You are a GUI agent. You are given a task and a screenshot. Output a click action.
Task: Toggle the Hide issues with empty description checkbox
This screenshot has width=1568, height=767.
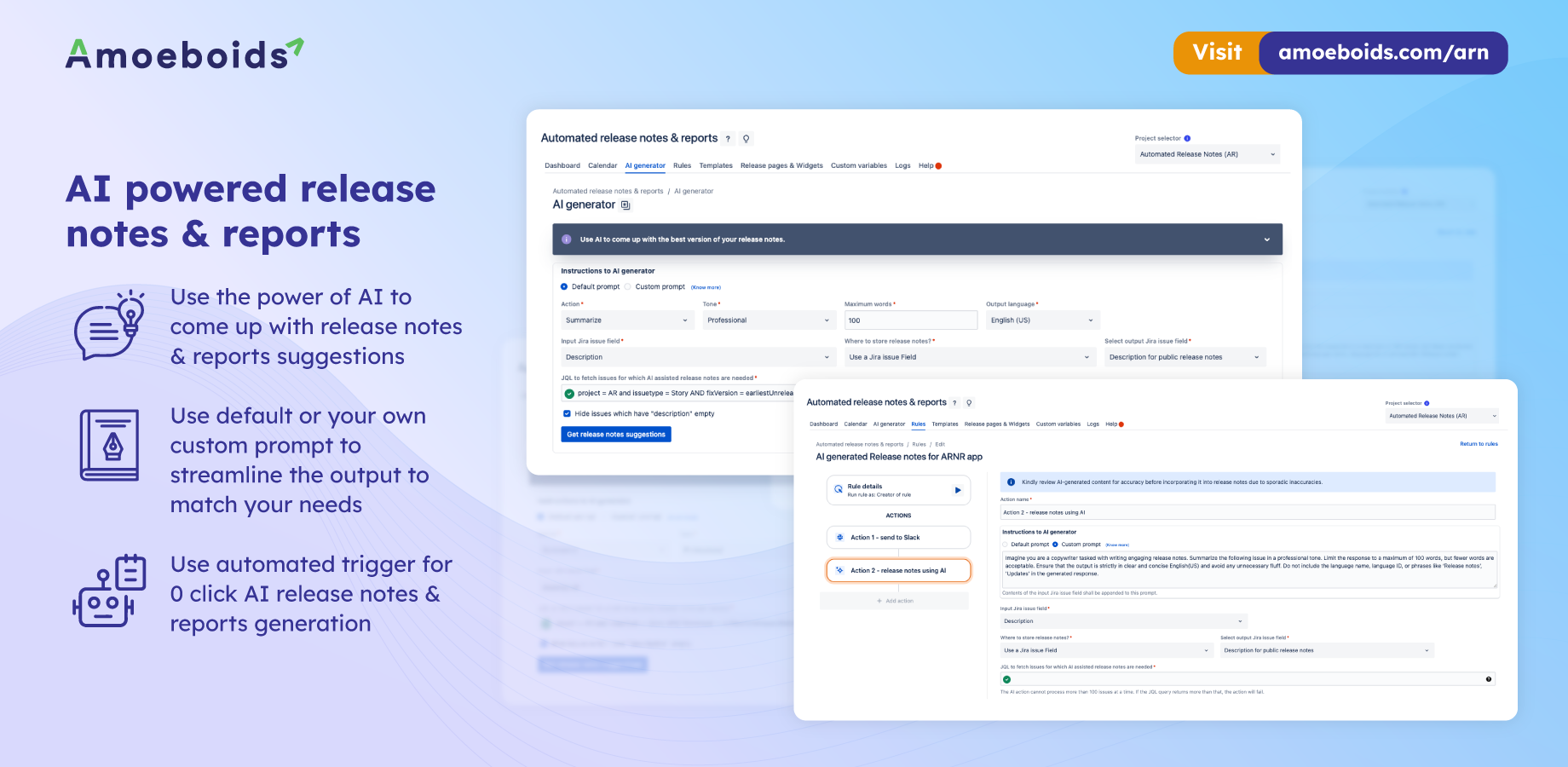click(x=567, y=414)
